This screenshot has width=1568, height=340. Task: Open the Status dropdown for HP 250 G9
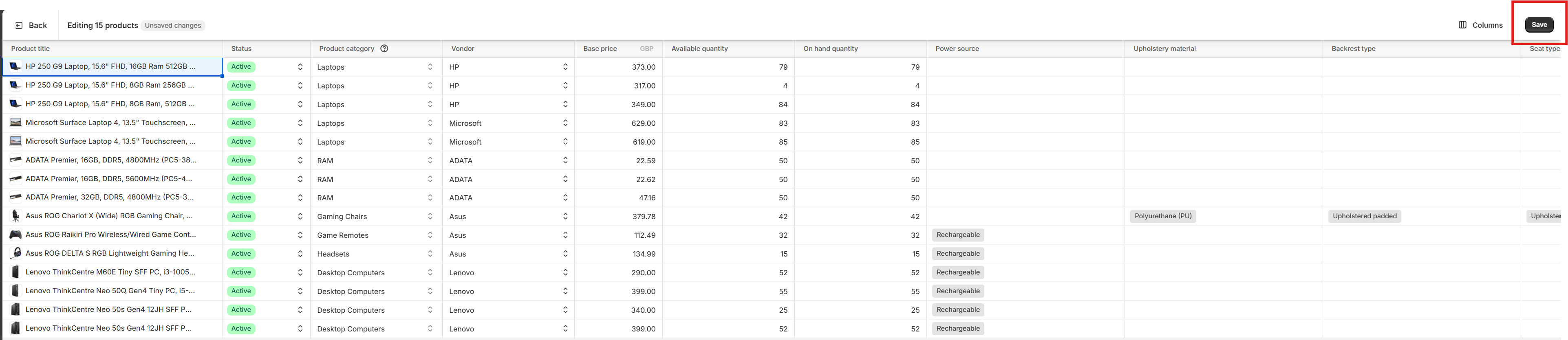tap(300, 66)
